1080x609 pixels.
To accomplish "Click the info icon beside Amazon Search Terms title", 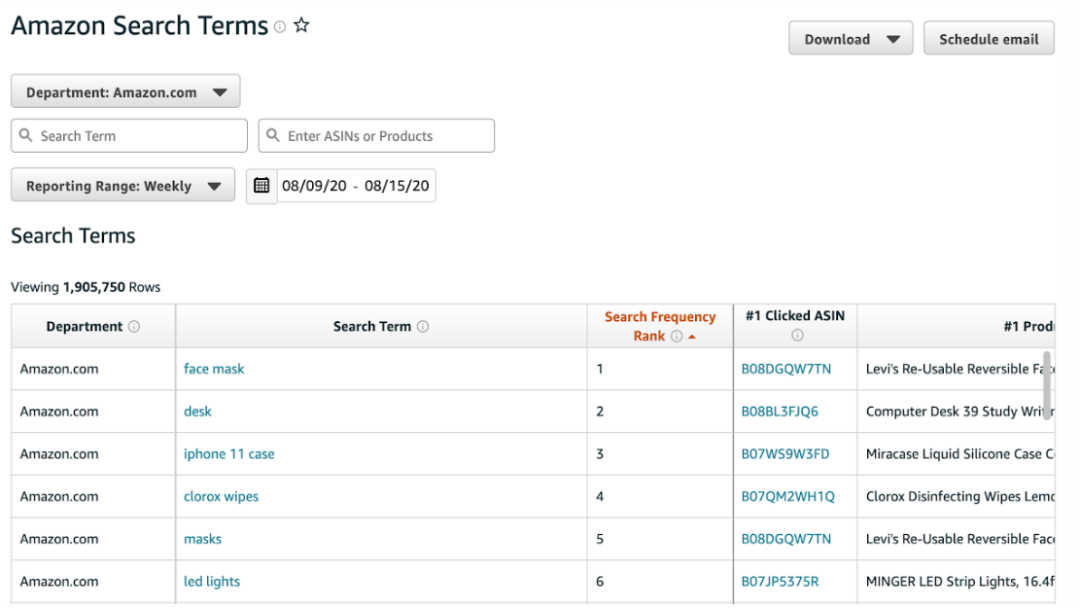I will (280, 27).
